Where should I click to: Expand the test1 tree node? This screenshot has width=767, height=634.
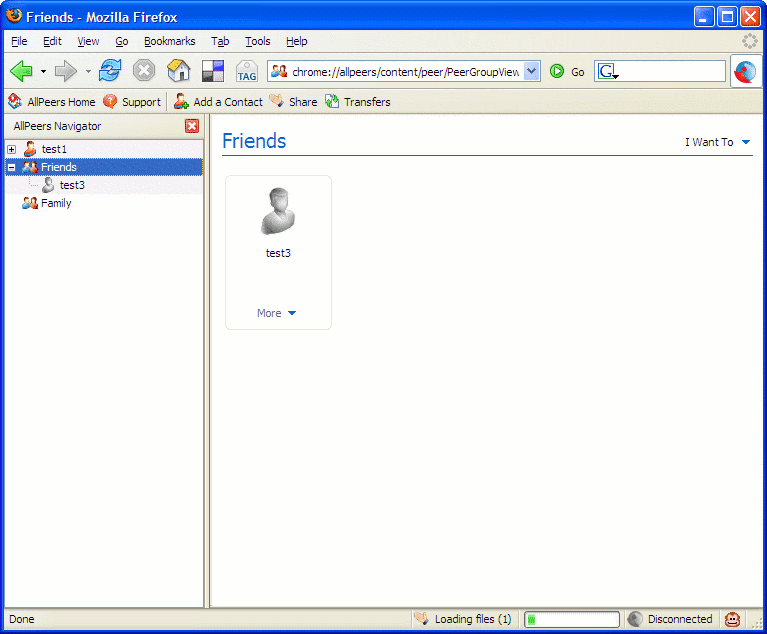click(12, 149)
